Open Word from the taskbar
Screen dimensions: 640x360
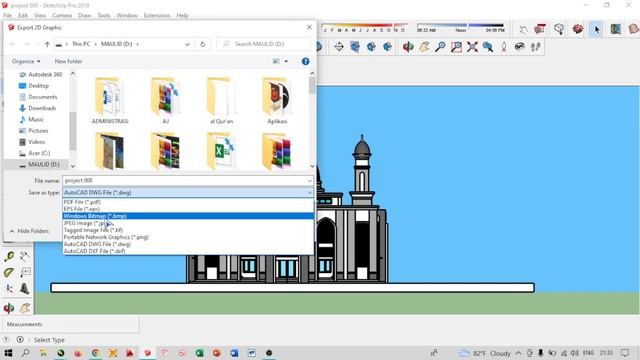click(234, 353)
